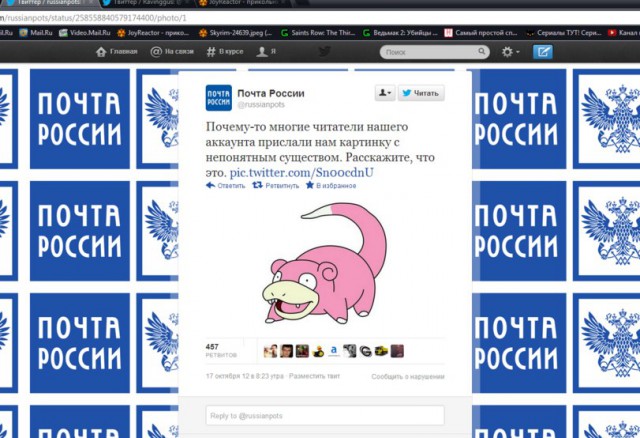Click the search magnifier icon
640x438 pixels.
(482, 51)
